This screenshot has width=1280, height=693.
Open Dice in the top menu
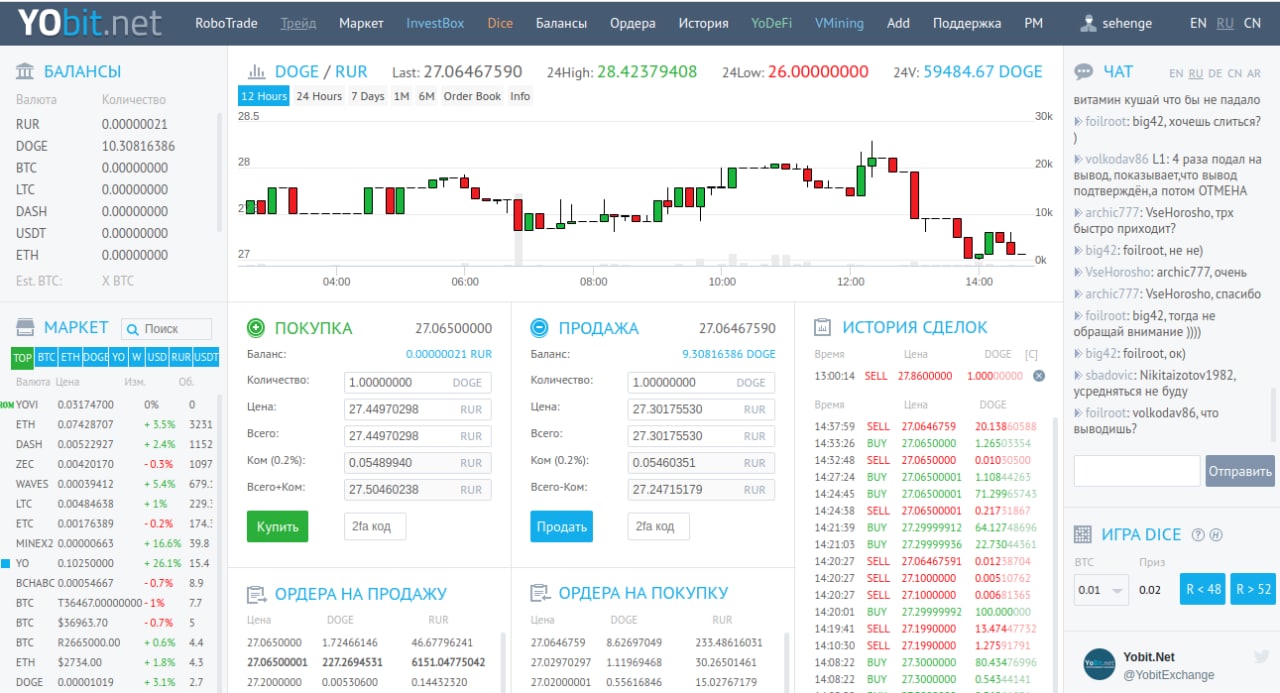point(500,23)
